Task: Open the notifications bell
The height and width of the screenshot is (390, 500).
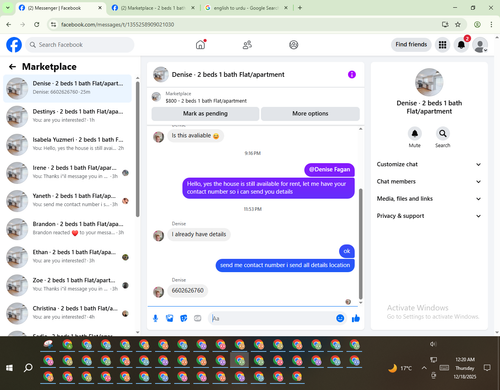Action: click(461, 45)
